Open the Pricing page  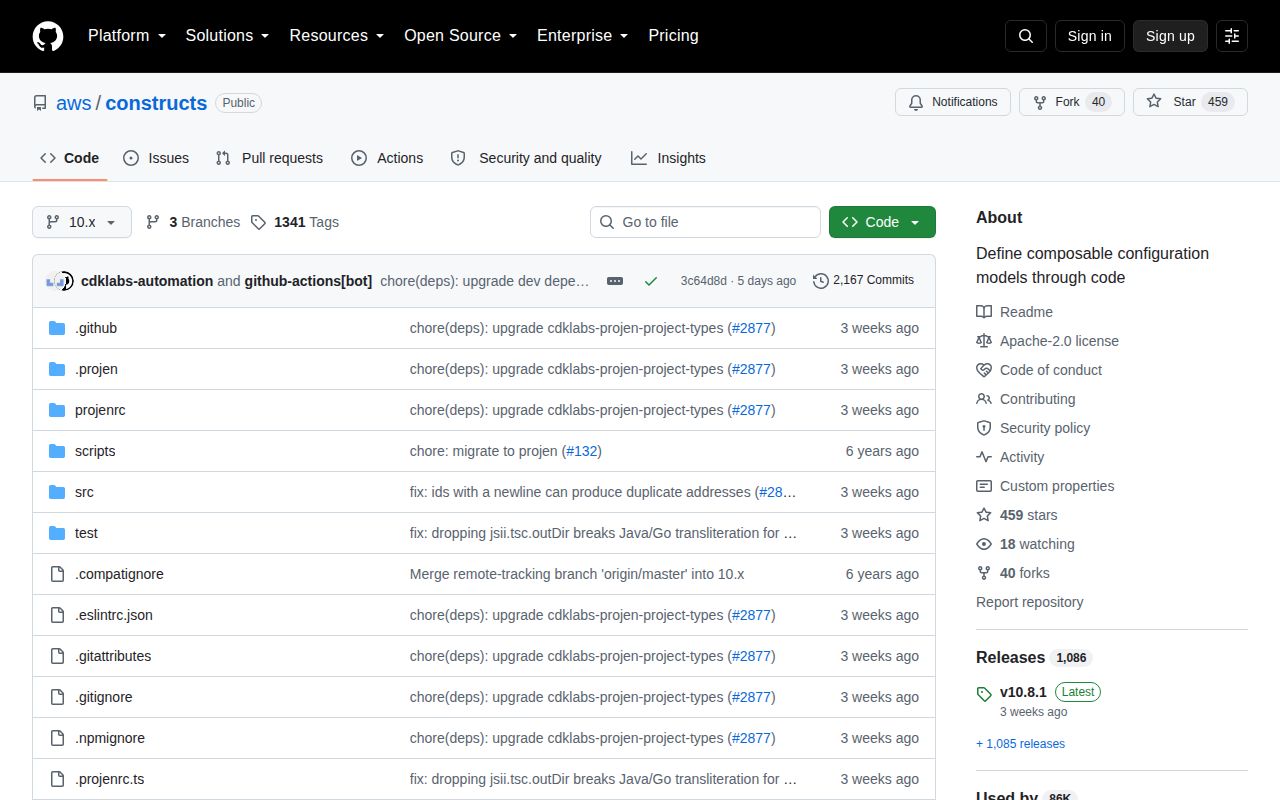tap(673, 36)
